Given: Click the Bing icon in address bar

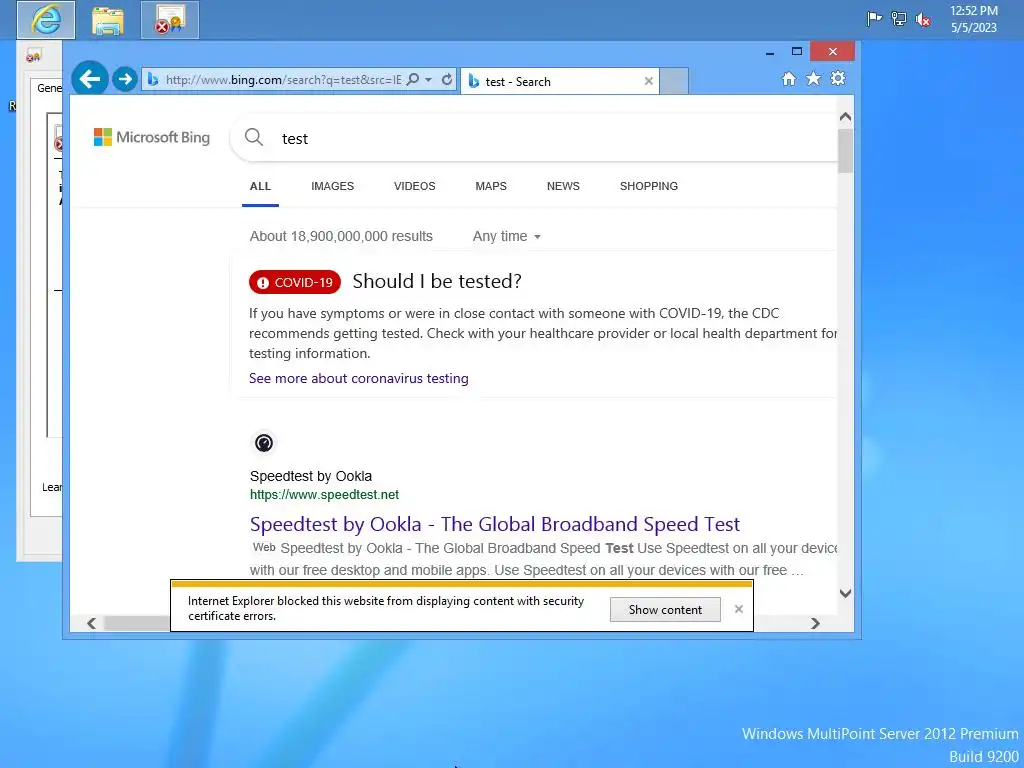Looking at the screenshot, I should [153, 80].
